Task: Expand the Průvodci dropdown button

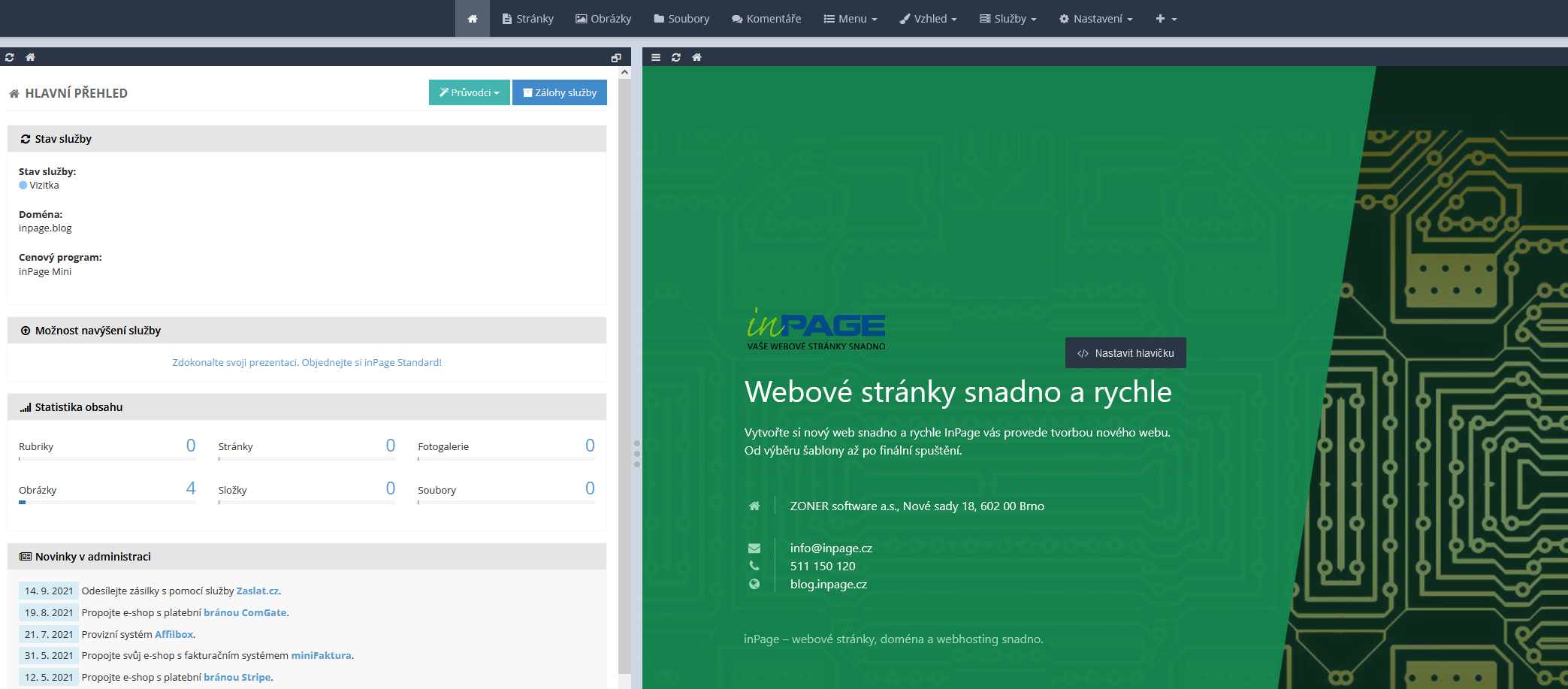Action: tap(469, 92)
